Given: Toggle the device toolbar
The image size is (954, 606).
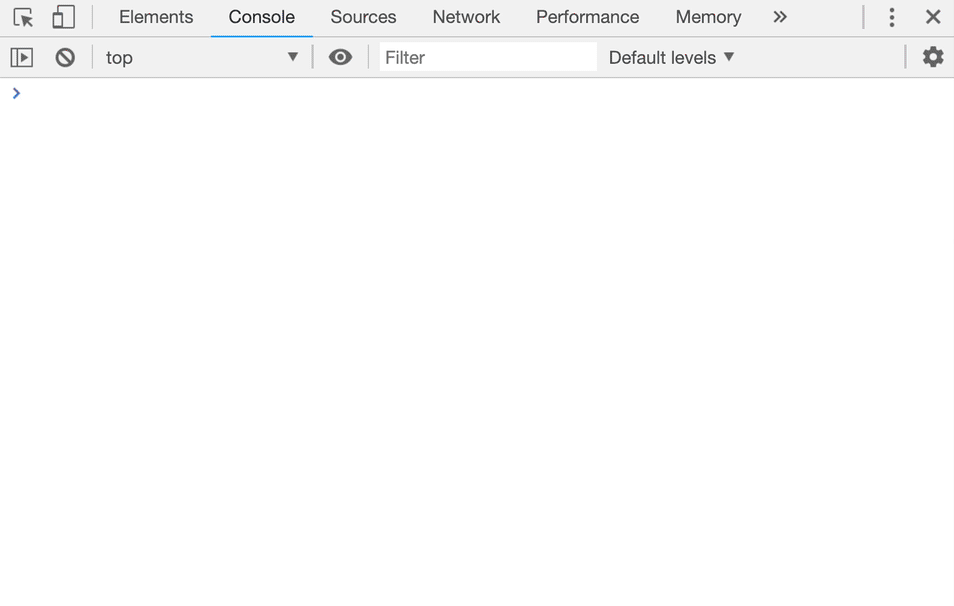Looking at the screenshot, I should 62,17.
